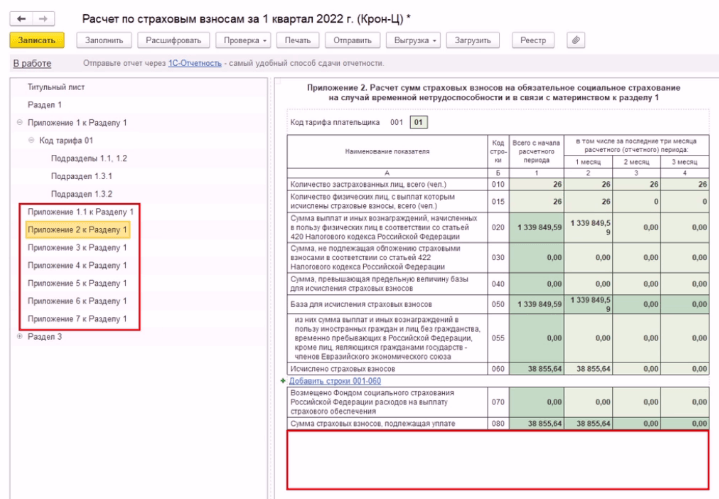
Task: Click the Расшифровать button
Action: coord(173,41)
